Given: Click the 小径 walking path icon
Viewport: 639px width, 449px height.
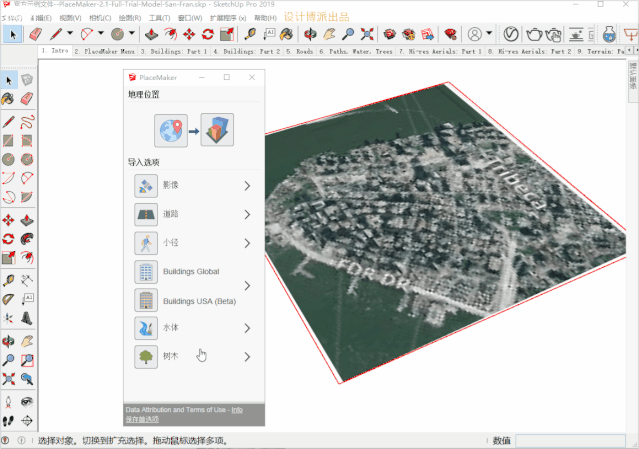Looking at the screenshot, I should coord(146,243).
